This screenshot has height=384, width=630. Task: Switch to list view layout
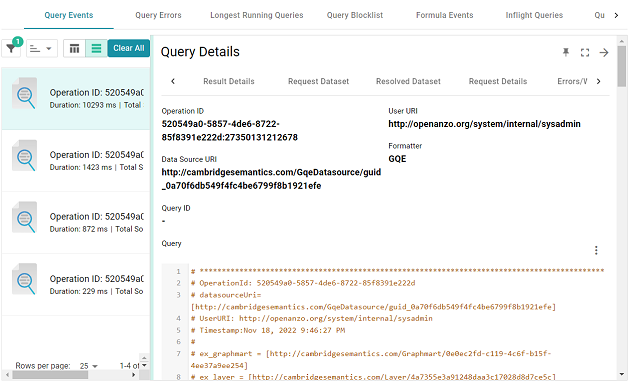click(x=96, y=49)
